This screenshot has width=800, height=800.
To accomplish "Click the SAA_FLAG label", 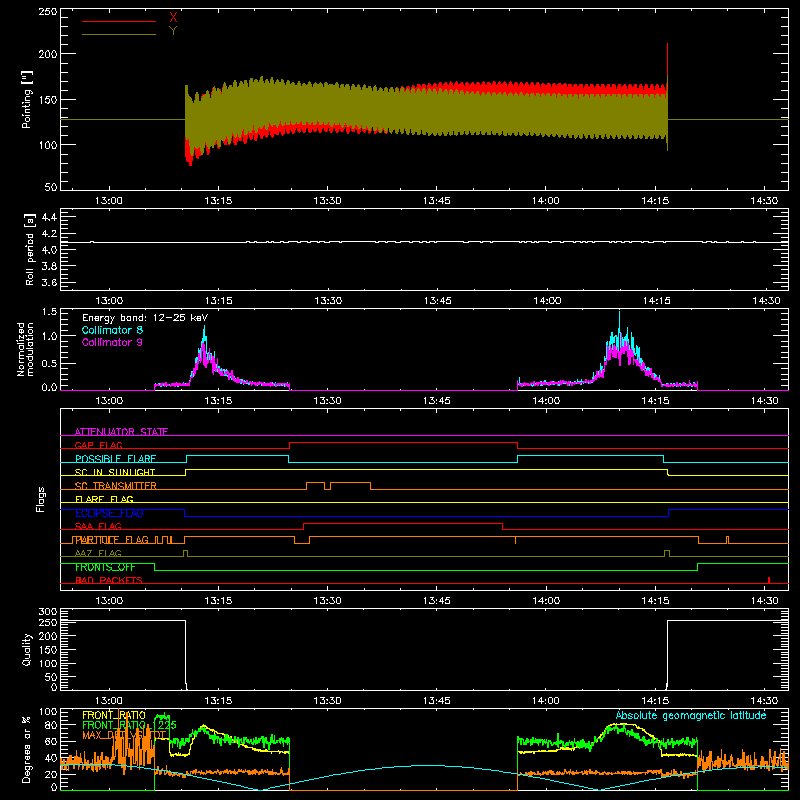I will click(98, 526).
